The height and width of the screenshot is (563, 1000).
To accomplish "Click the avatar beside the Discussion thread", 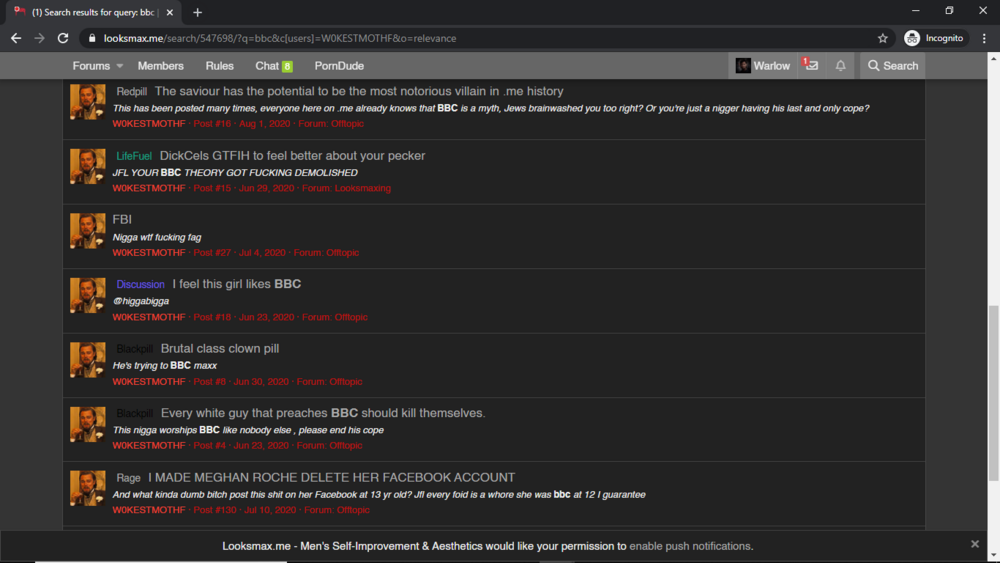I will 87,295.
